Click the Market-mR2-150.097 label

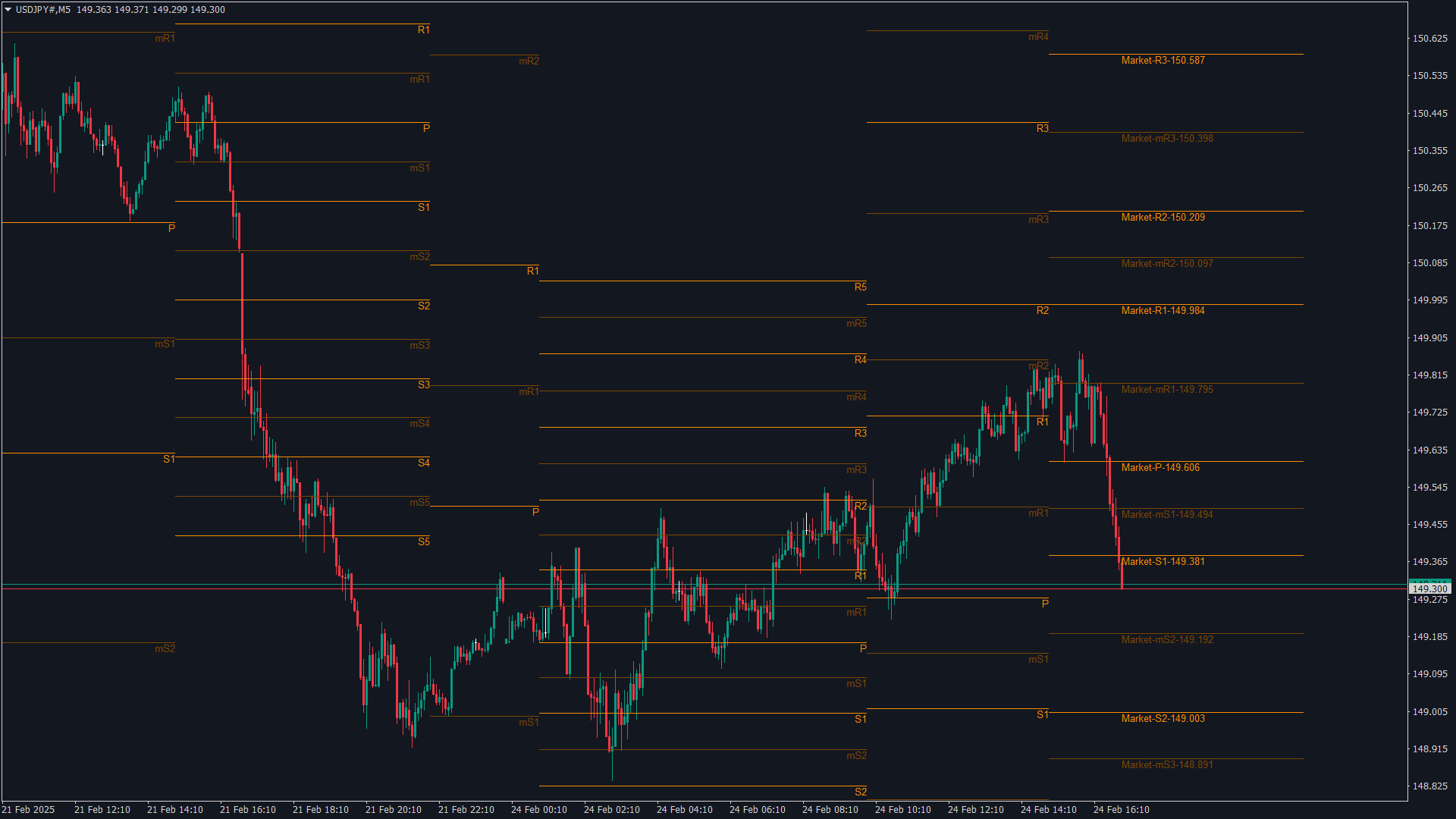point(1167,264)
